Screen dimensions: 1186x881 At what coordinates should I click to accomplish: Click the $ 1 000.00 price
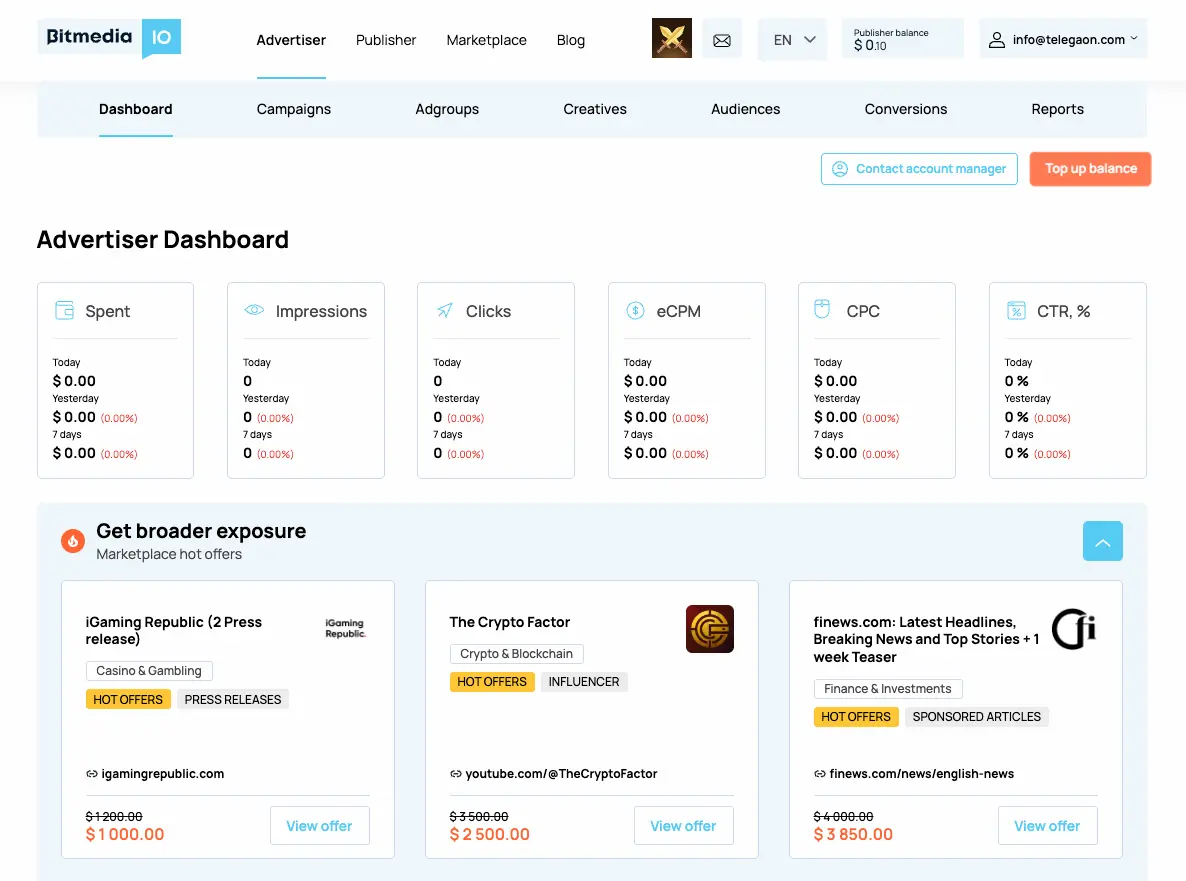[125, 834]
